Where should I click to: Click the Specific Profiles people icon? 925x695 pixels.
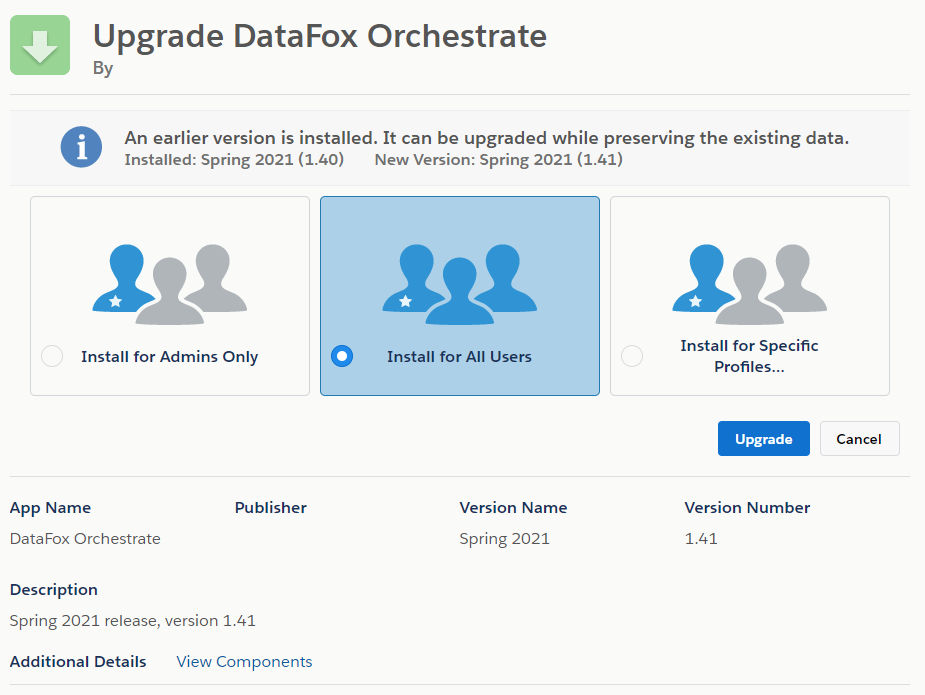tap(750, 283)
